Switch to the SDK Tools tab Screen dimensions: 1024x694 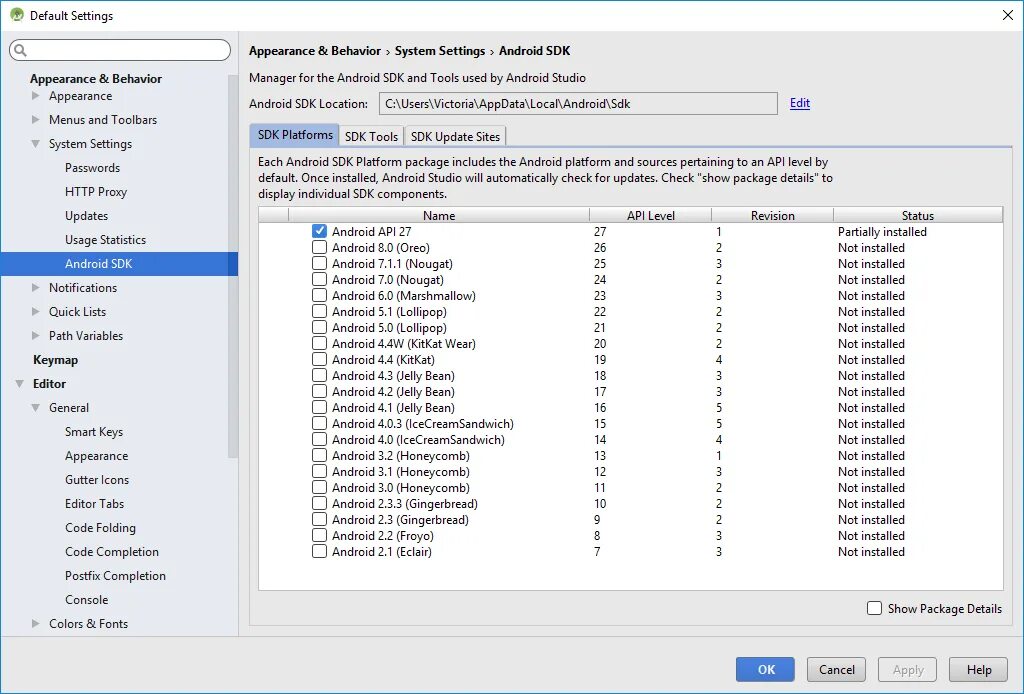point(371,136)
